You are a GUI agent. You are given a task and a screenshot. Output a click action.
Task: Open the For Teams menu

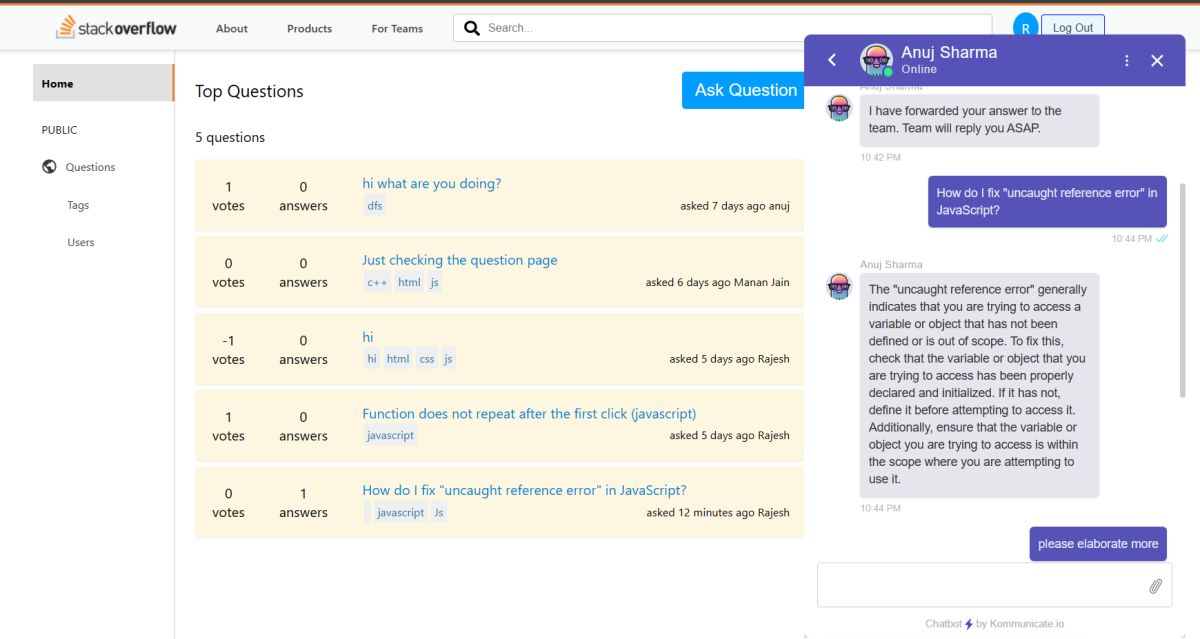coord(397,28)
